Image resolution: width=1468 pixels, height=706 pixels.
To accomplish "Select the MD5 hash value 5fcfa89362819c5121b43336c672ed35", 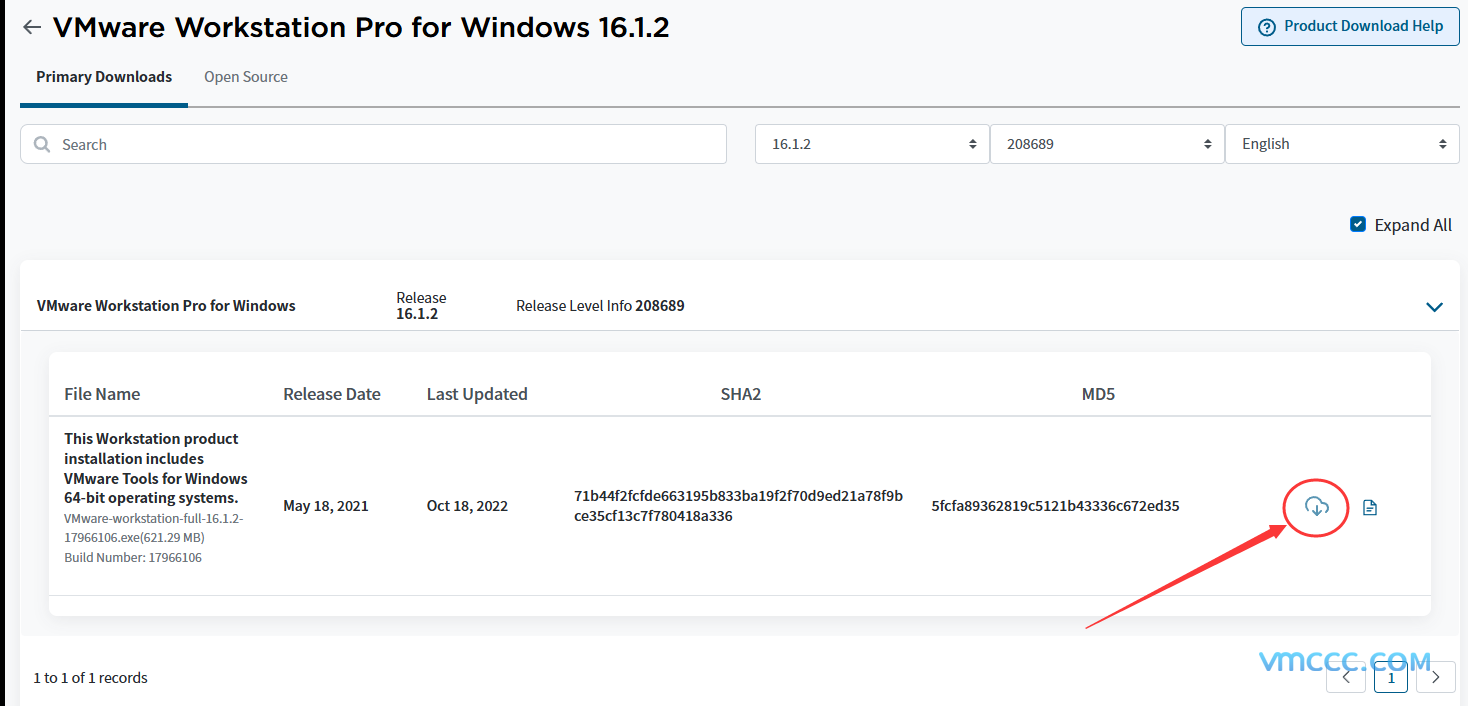I will click(x=1055, y=506).
